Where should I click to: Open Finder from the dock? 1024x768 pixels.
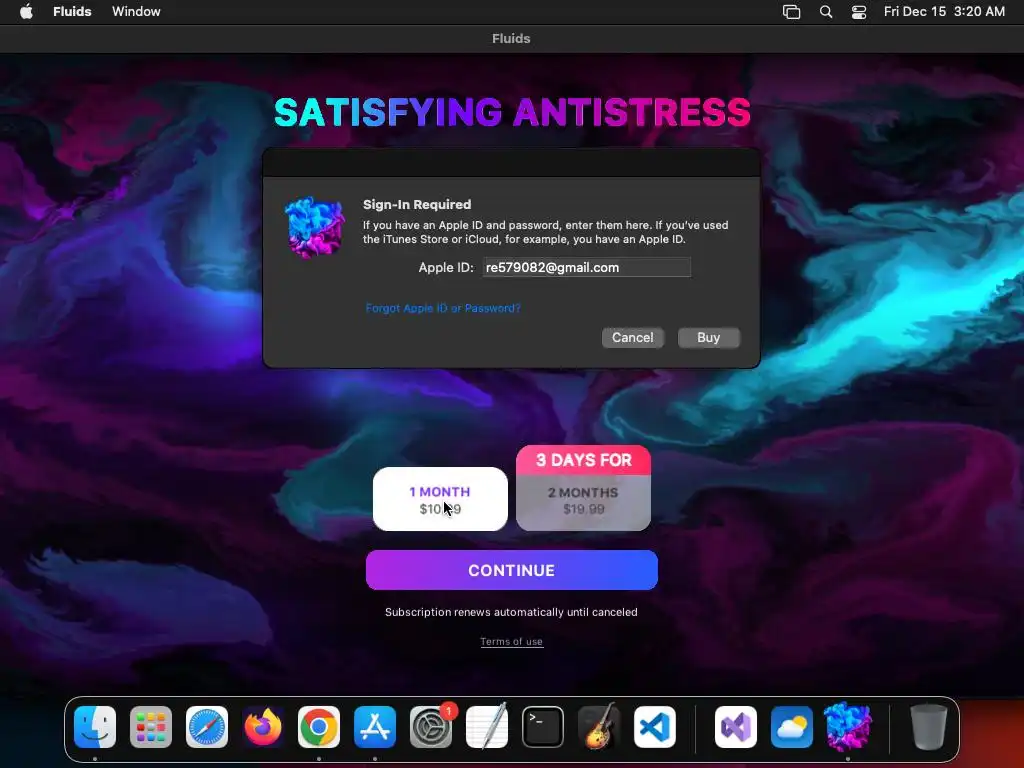(95, 726)
